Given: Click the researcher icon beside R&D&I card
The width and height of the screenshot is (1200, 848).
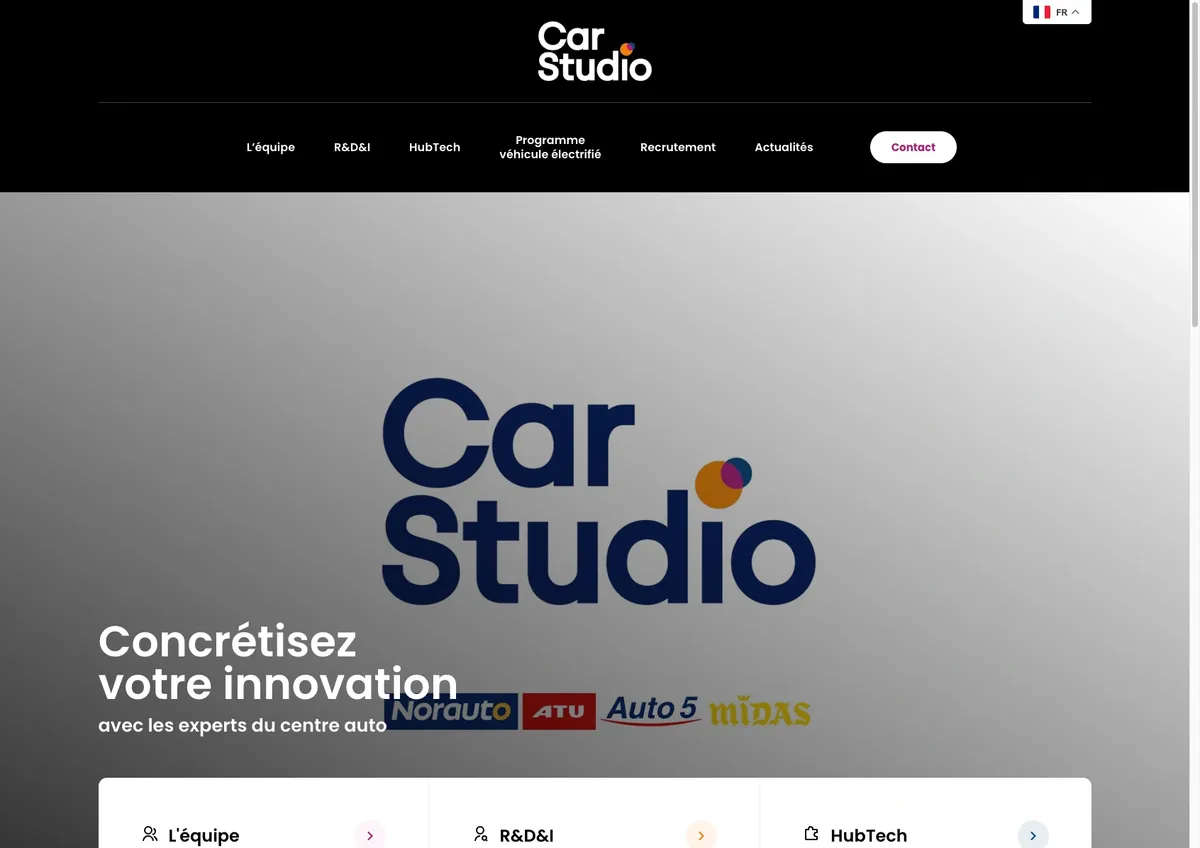Looking at the screenshot, I should point(481,833).
